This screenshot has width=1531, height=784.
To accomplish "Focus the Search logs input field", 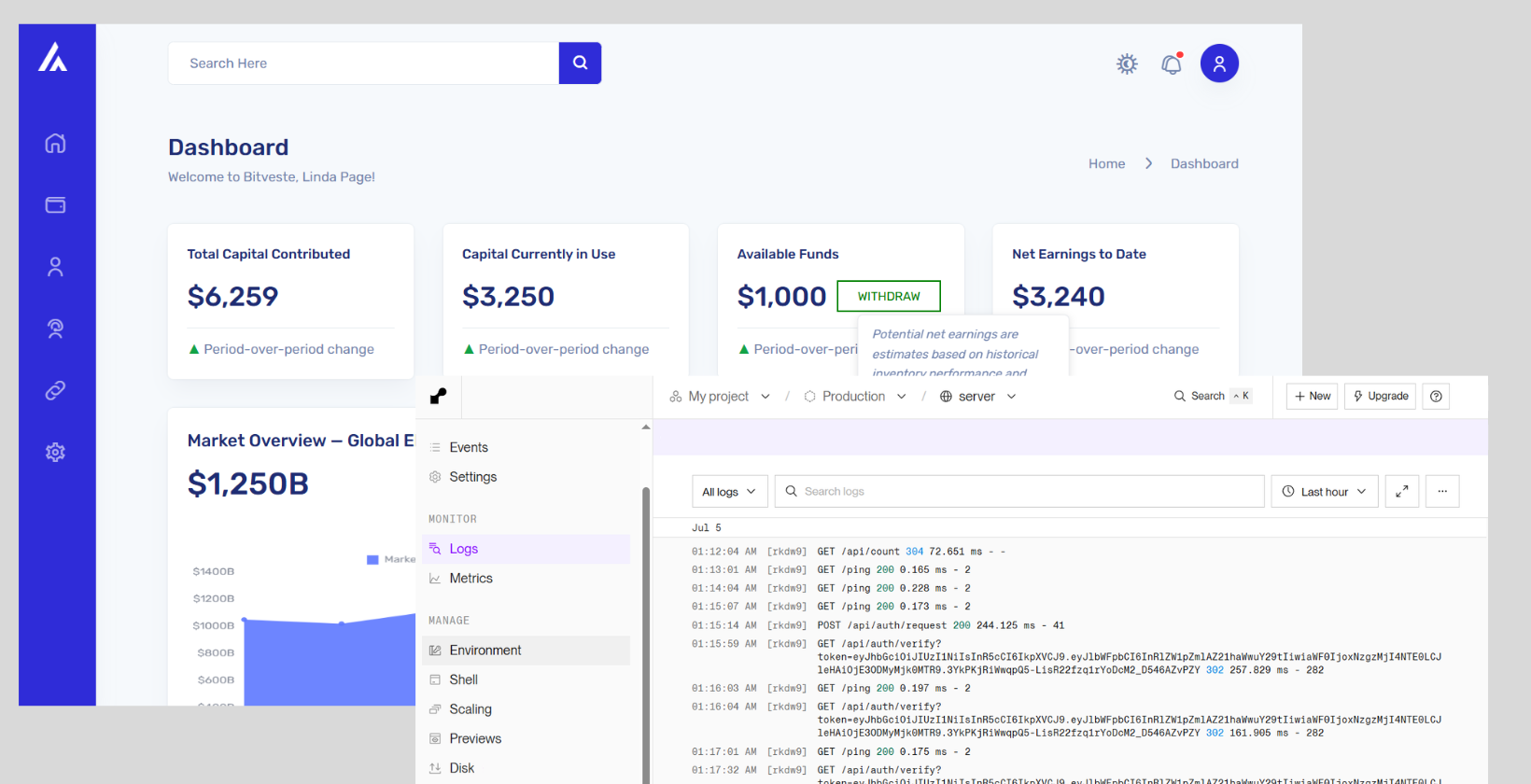I will point(1019,491).
